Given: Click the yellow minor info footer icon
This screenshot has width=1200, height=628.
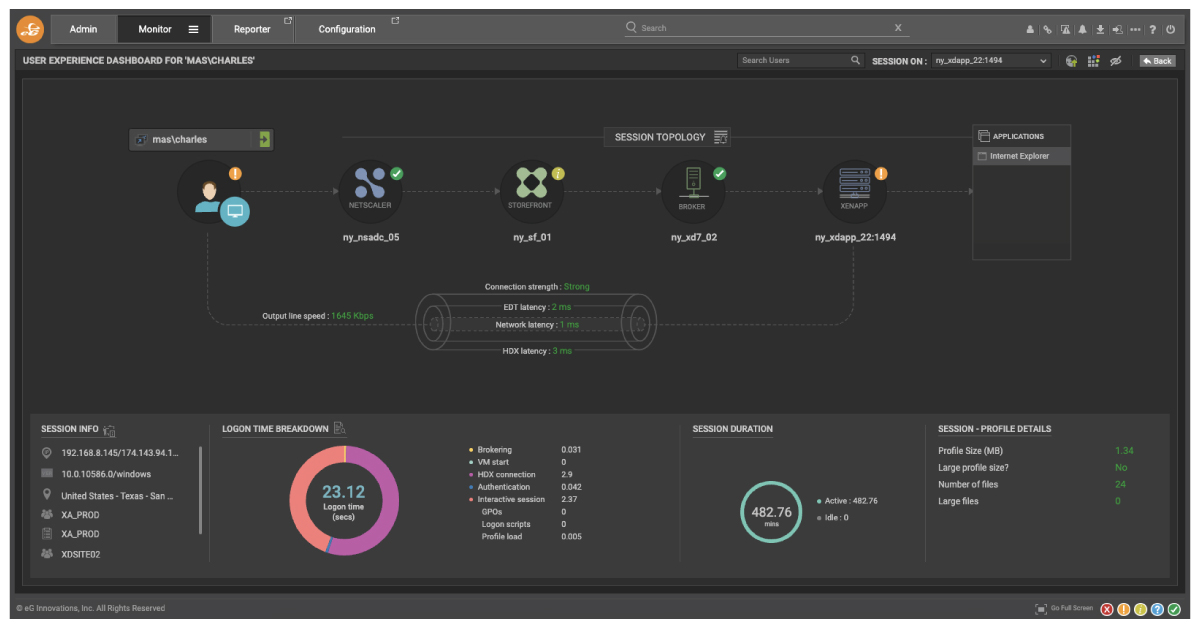Looking at the screenshot, I should 1141,609.
